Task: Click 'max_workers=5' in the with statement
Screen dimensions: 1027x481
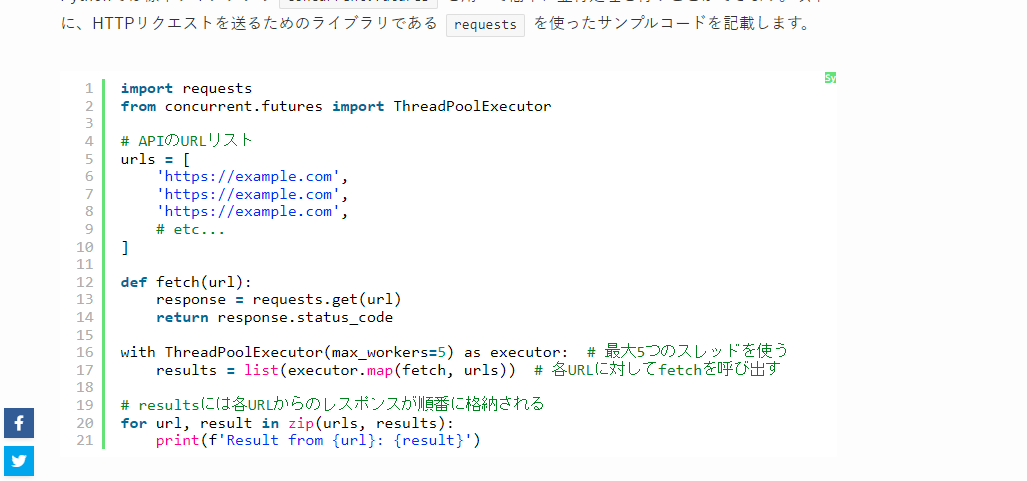Action: [x=389, y=353]
